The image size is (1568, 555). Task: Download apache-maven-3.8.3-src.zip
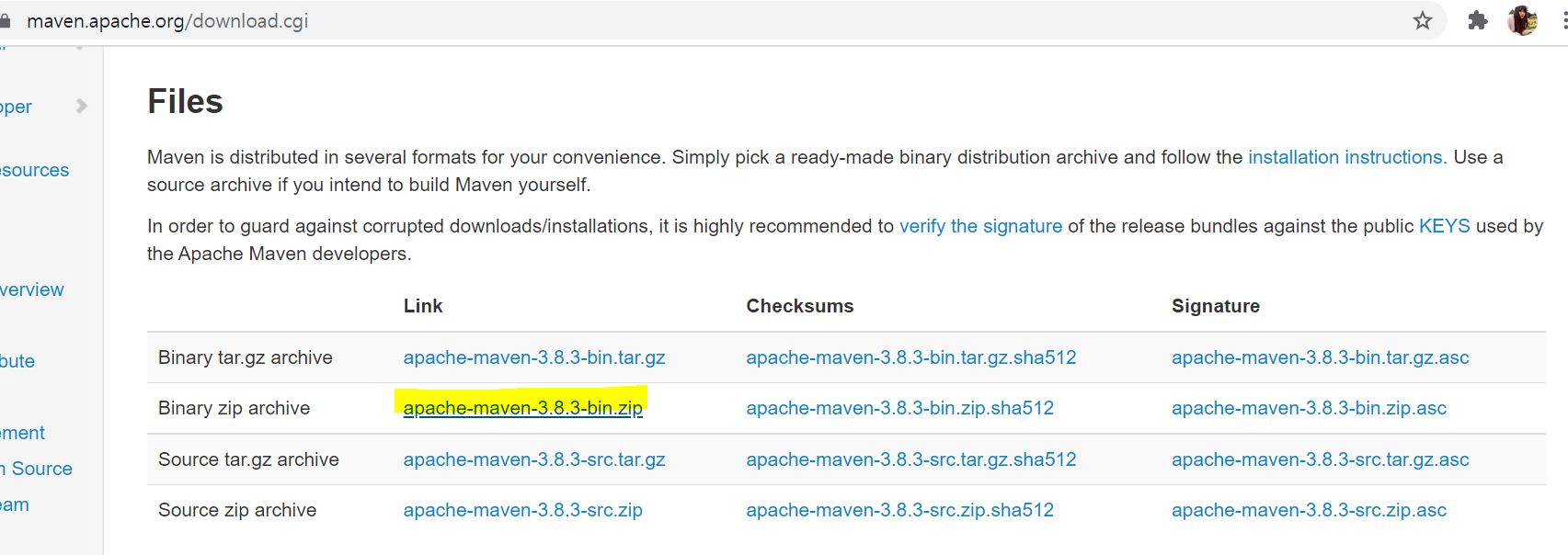(522, 510)
